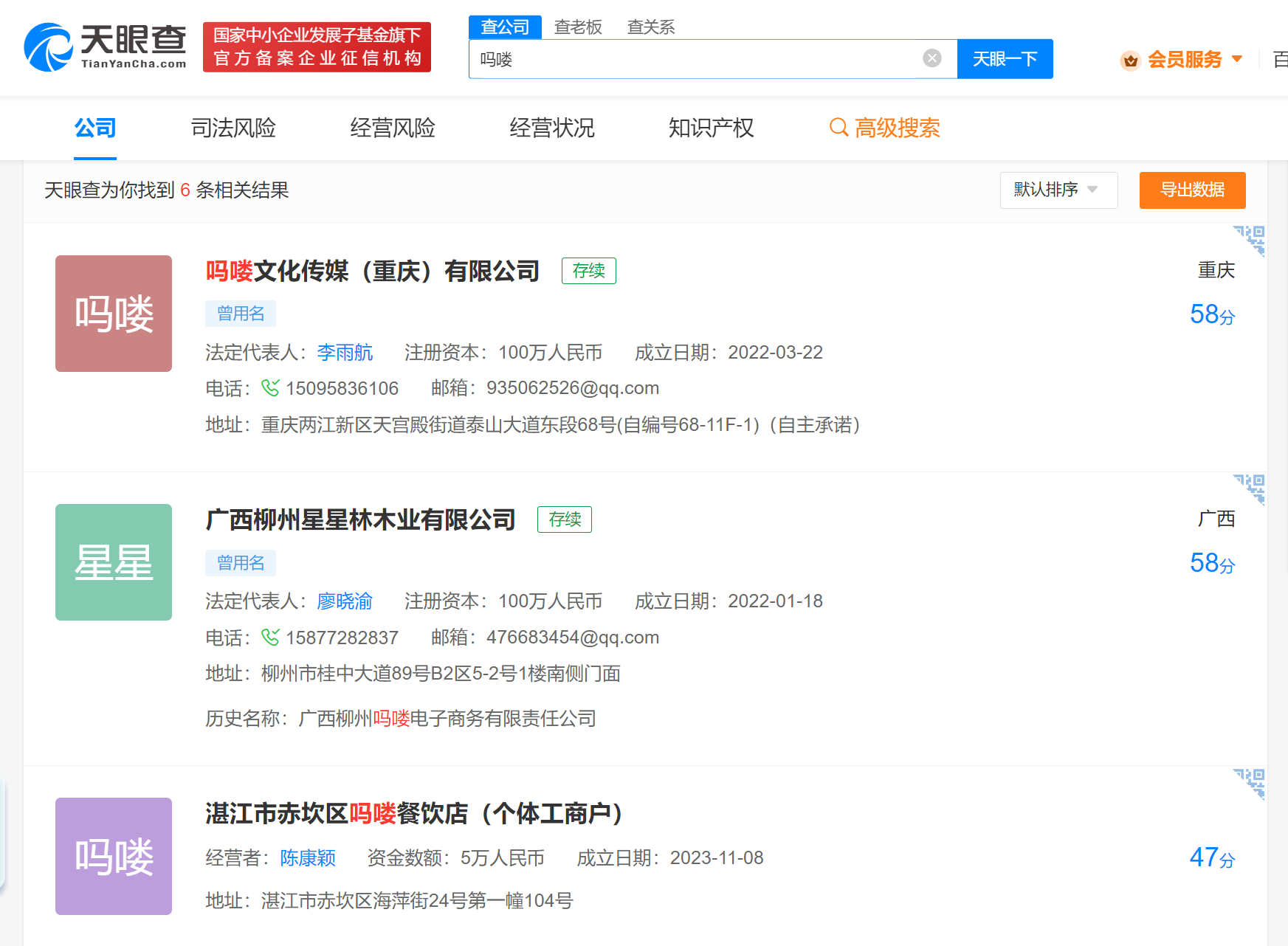Click the 广西 region label

[x=1216, y=519]
